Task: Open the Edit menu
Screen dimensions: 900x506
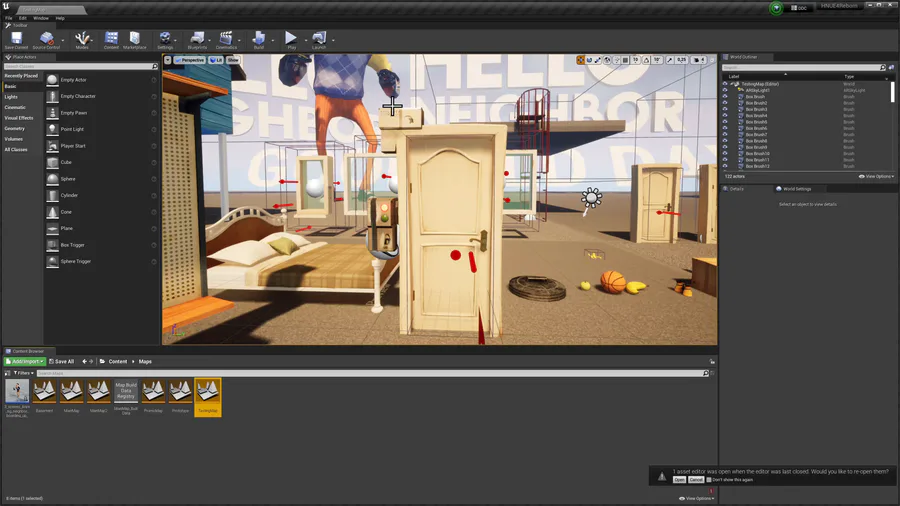Action: point(22,18)
